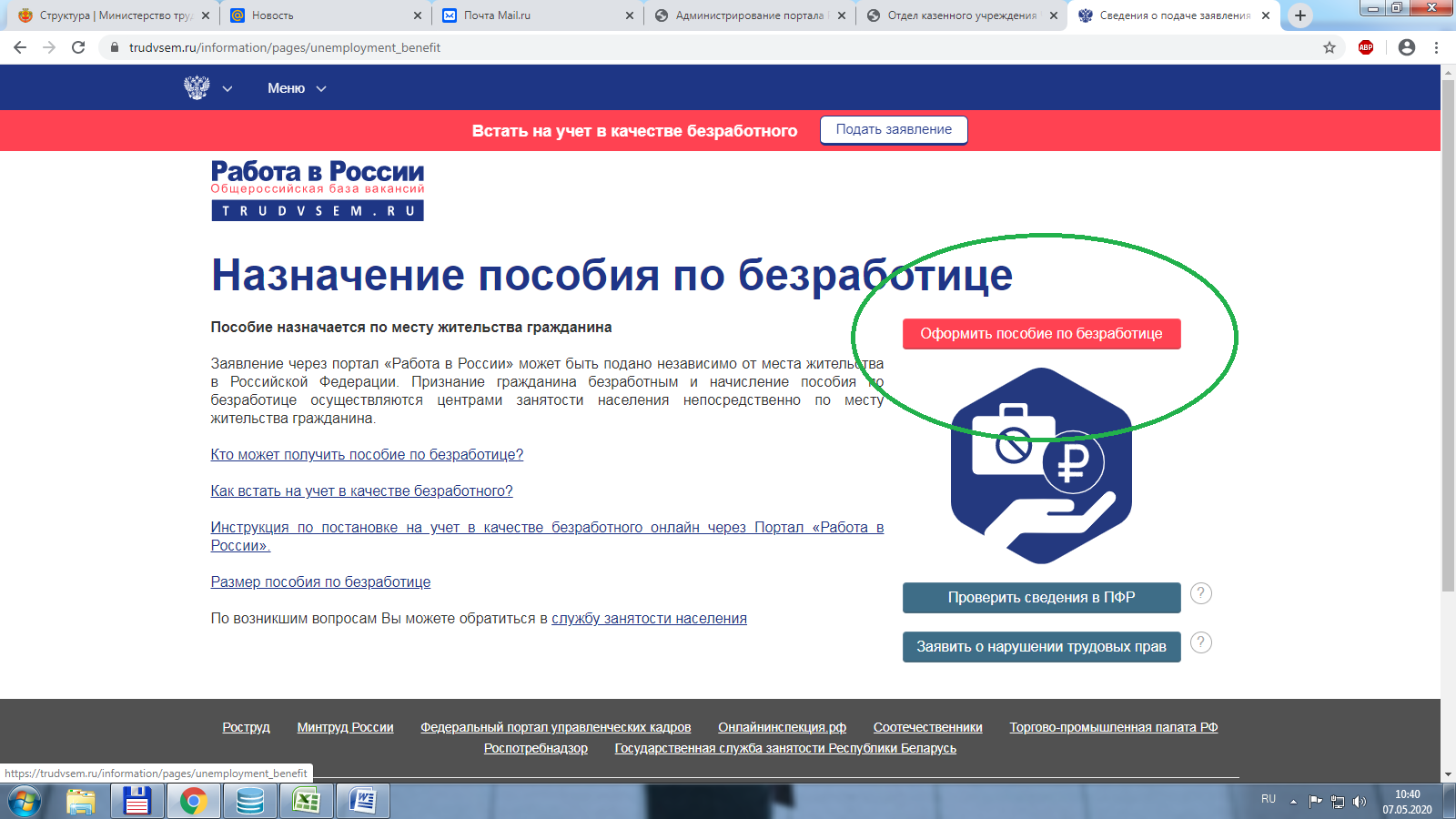Open the Роструд footer link

[x=246, y=727]
